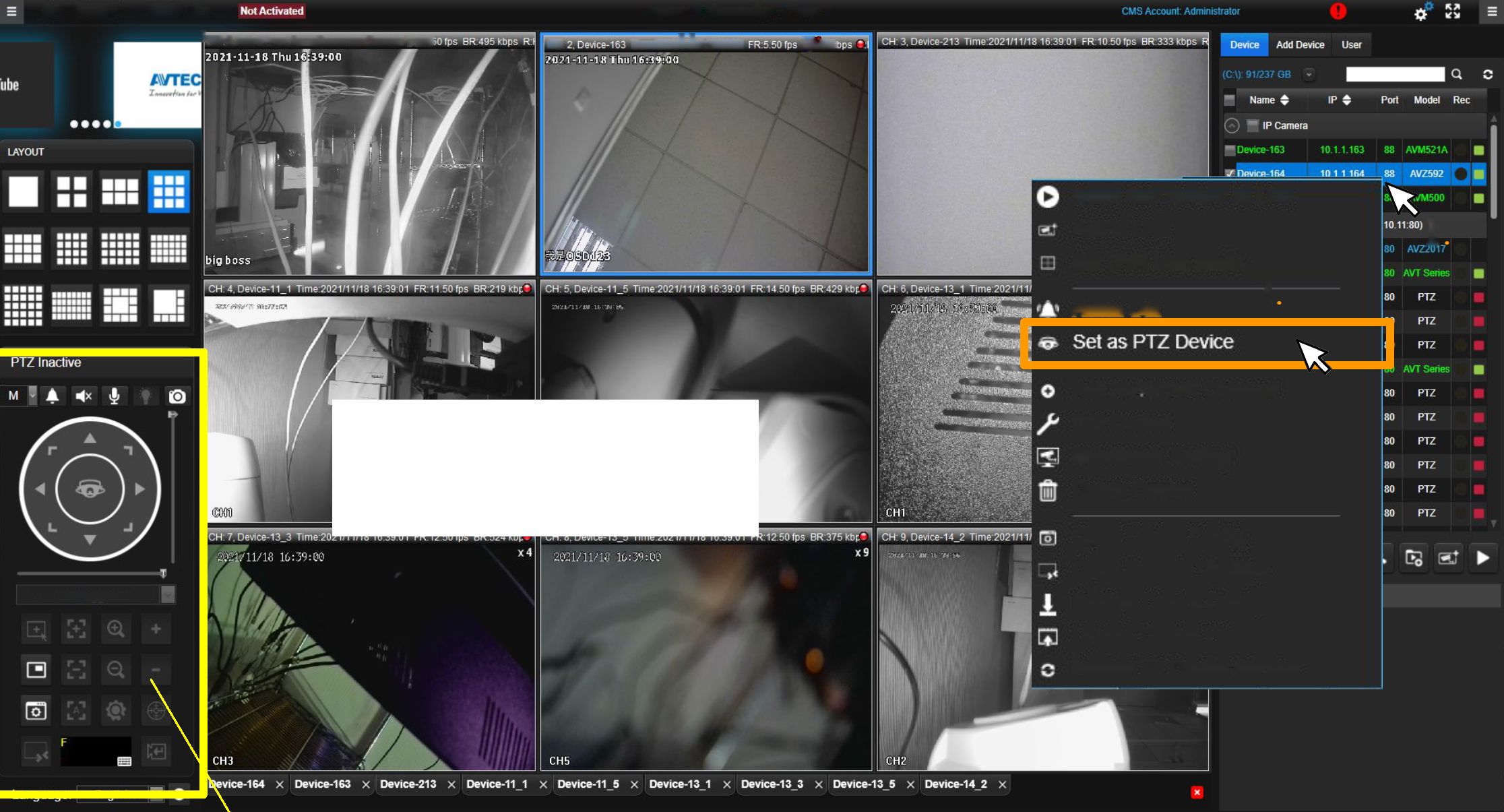
Task: Click the snapshot camera icon in PTZ panel
Action: click(177, 396)
